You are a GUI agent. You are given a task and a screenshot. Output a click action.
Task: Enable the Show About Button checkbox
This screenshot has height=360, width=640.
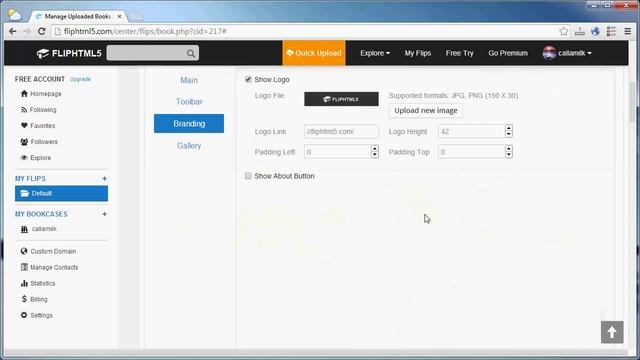coord(248,176)
